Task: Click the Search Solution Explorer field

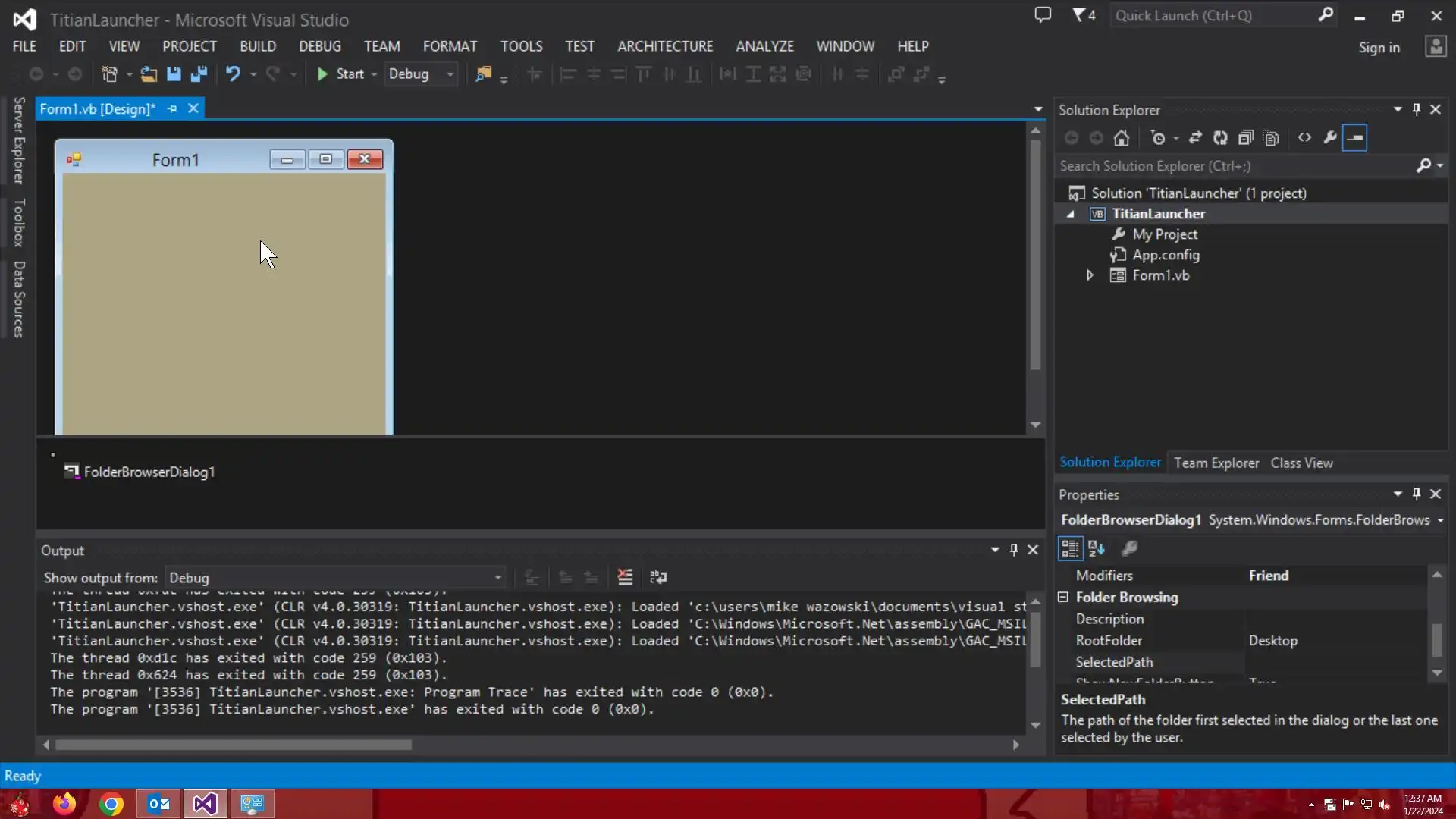Action: click(x=1236, y=166)
